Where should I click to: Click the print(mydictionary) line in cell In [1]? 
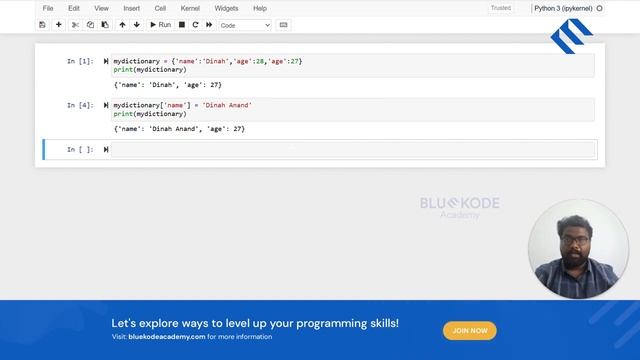pos(150,70)
